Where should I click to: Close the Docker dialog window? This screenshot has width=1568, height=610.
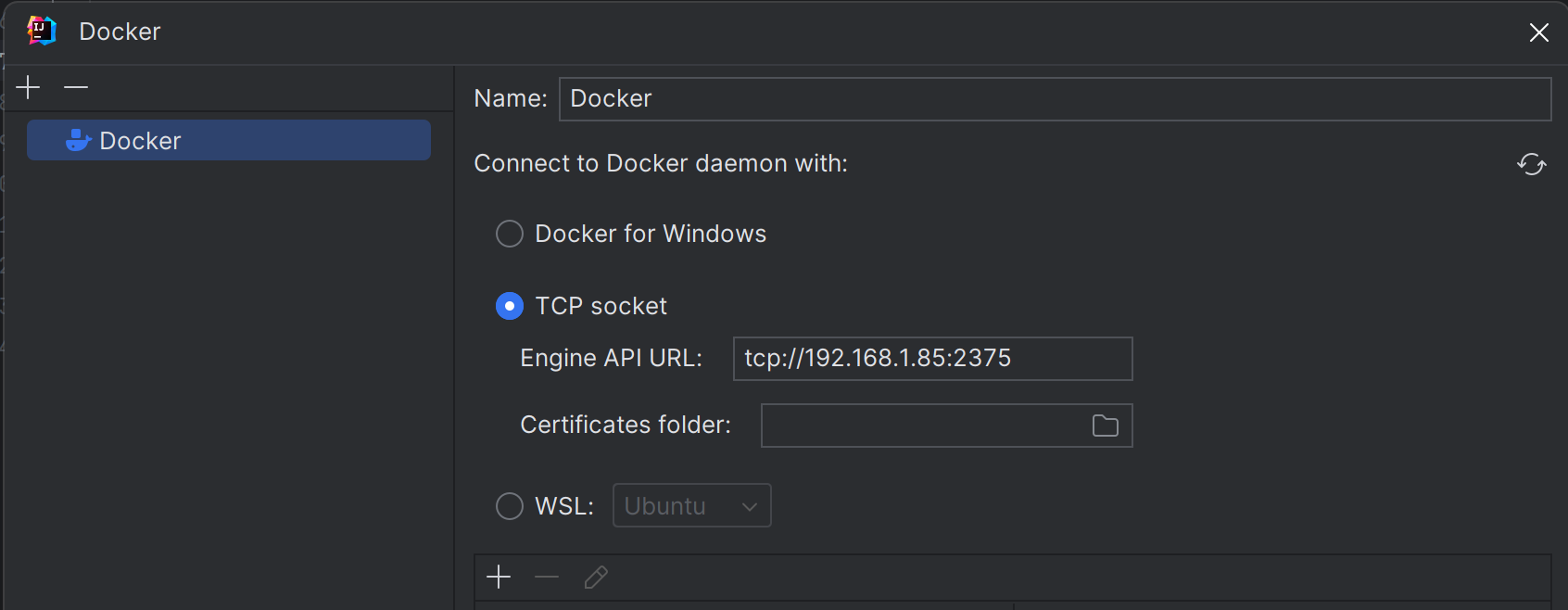(x=1539, y=32)
